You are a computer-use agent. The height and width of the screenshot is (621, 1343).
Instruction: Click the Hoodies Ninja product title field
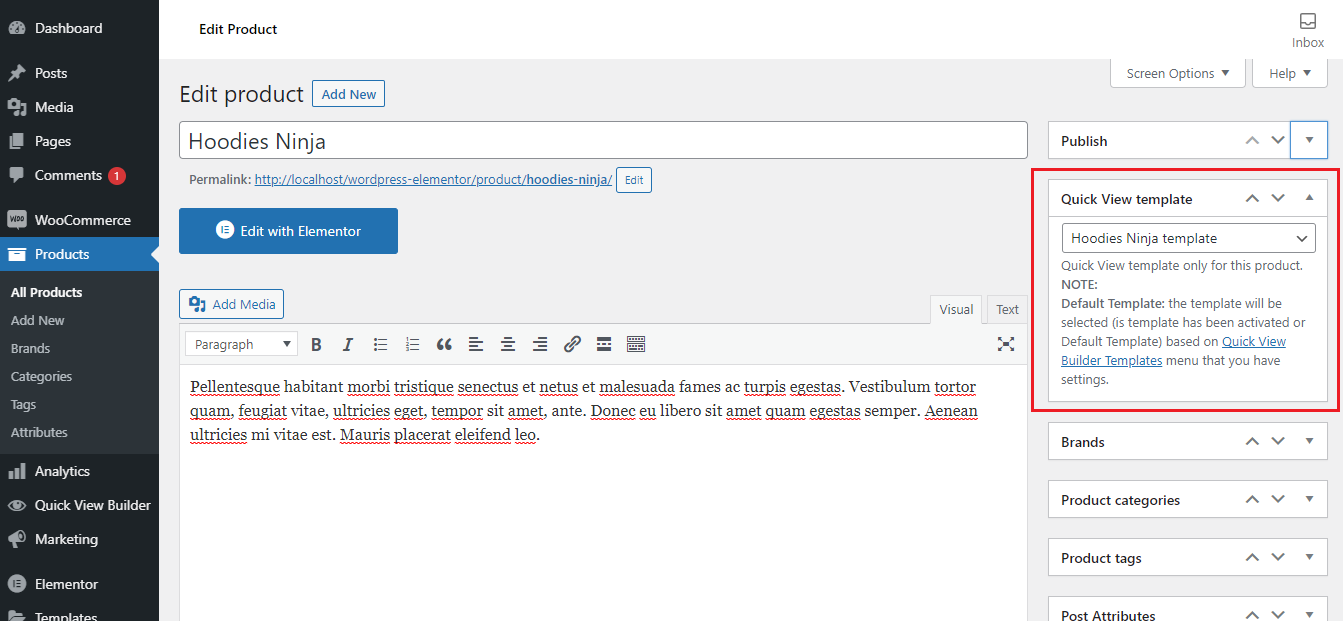603,141
